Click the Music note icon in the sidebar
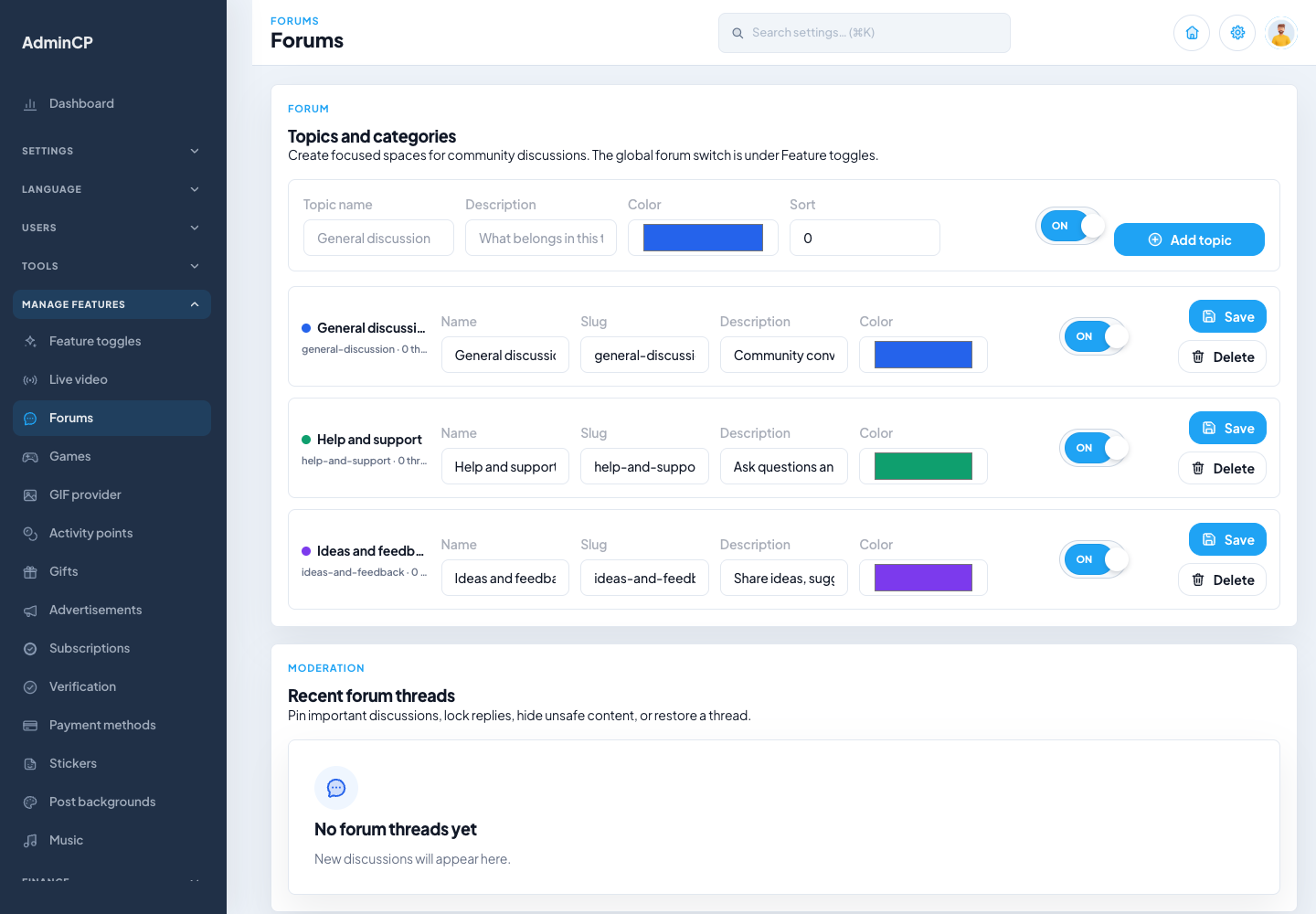1316x914 pixels. (30, 841)
